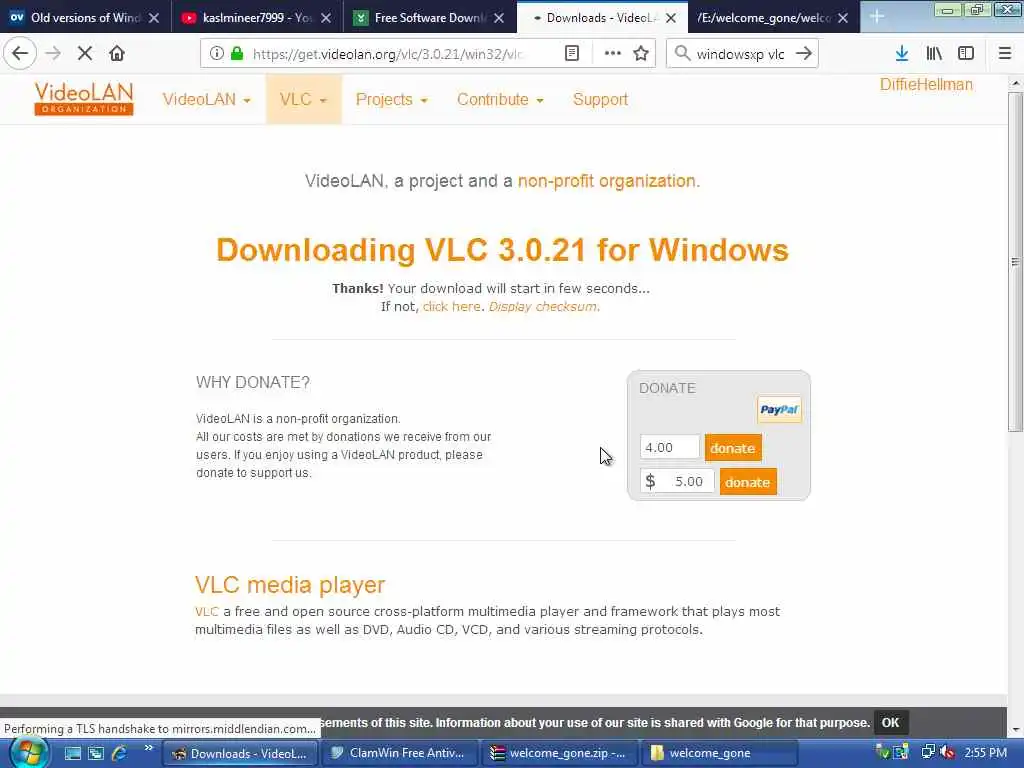The height and width of the screenshot is (768, 1024).
Task: Click the PayPal logo in donate box
Action: click(x=779, y=409)
